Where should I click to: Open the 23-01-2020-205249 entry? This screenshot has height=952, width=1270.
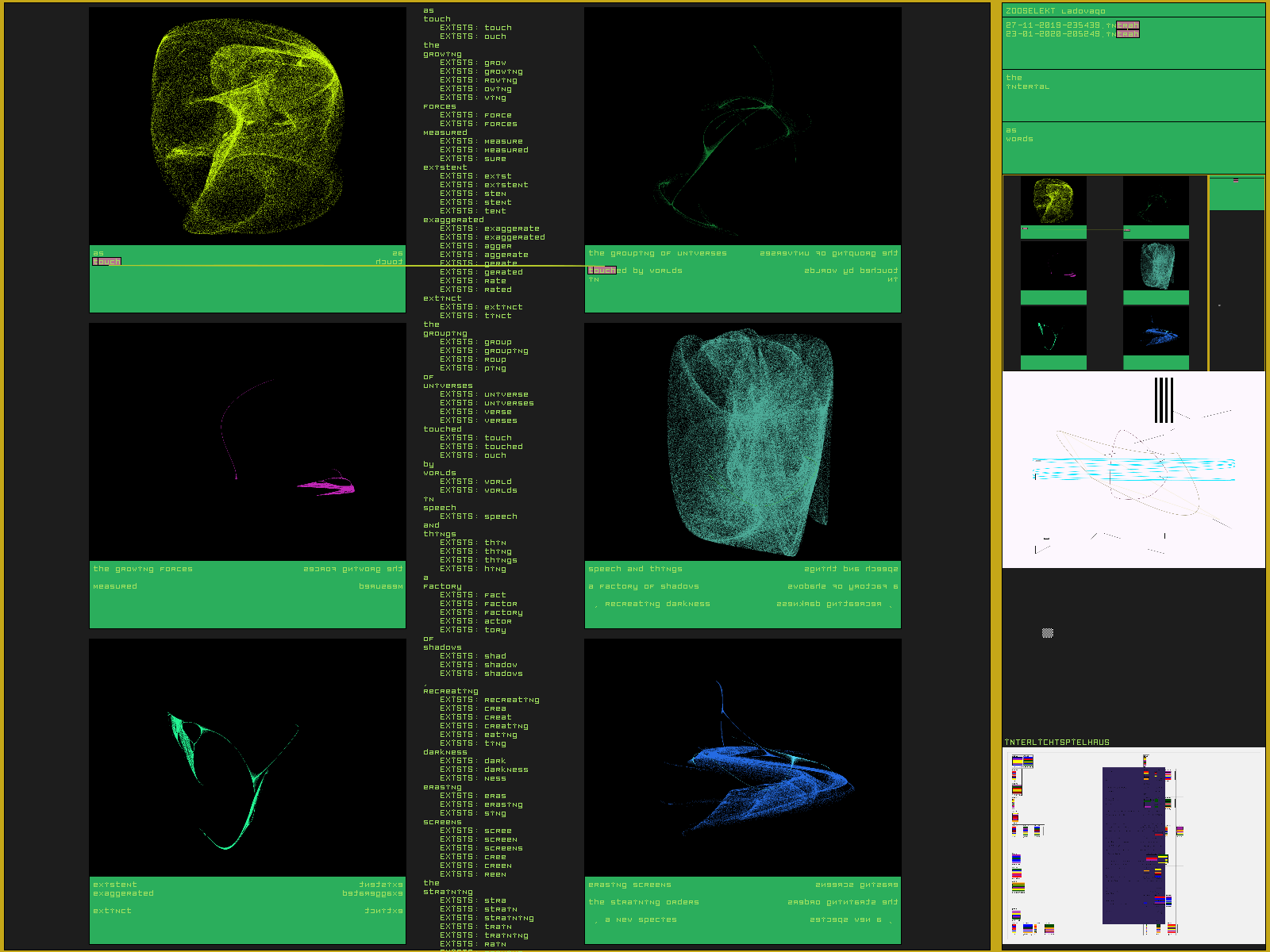[x=1053, y=34]
